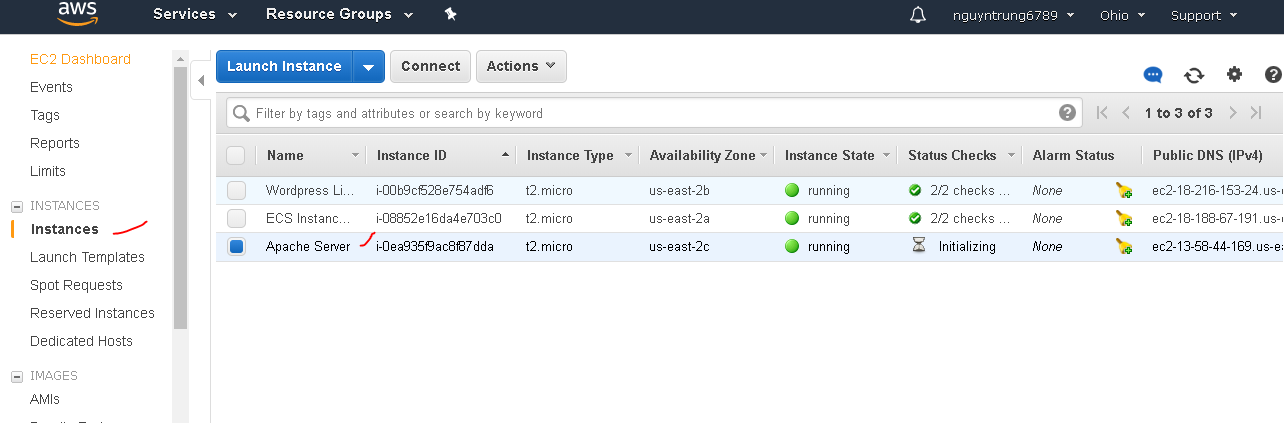
Task: Open the feedback chat bubble icon
Action: click(1153, 75)
